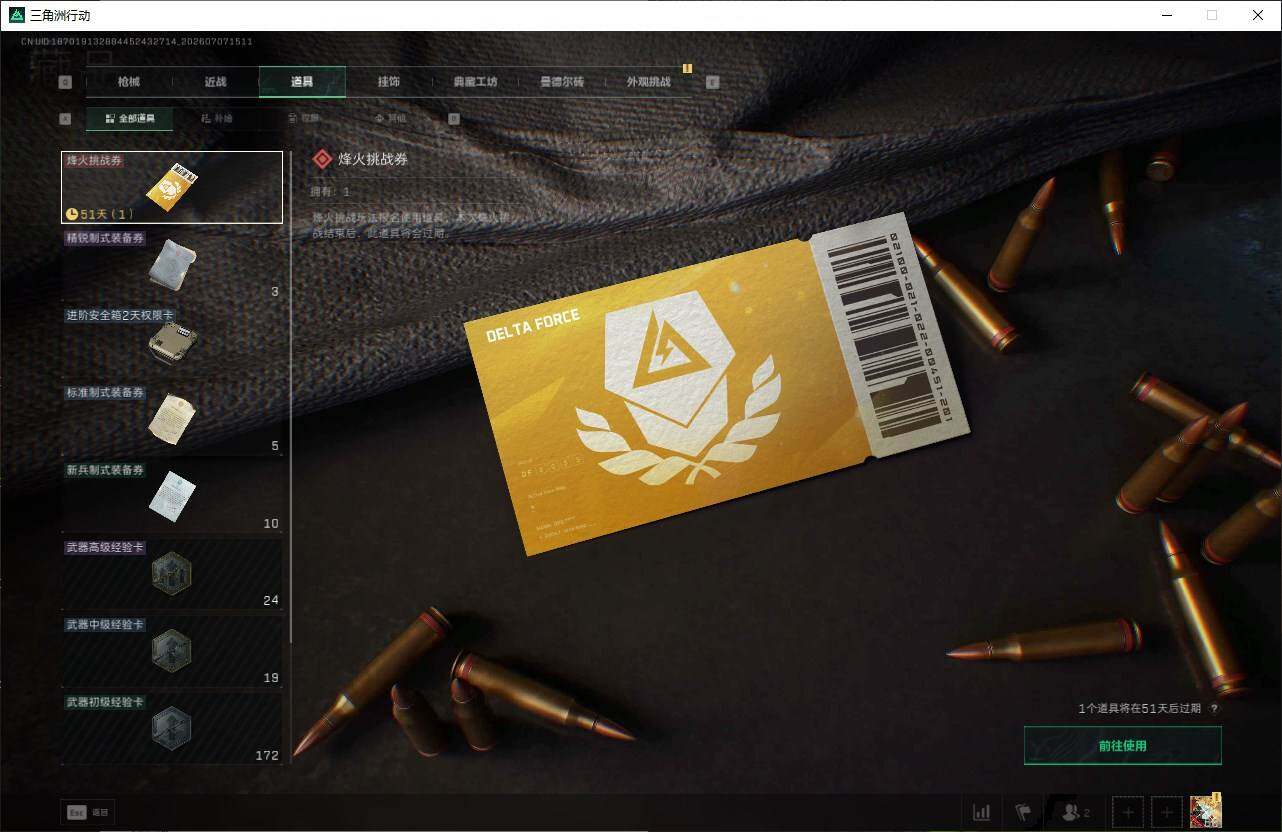Select the 全部道具 filter
The image size is (1282, 832).
130,118
